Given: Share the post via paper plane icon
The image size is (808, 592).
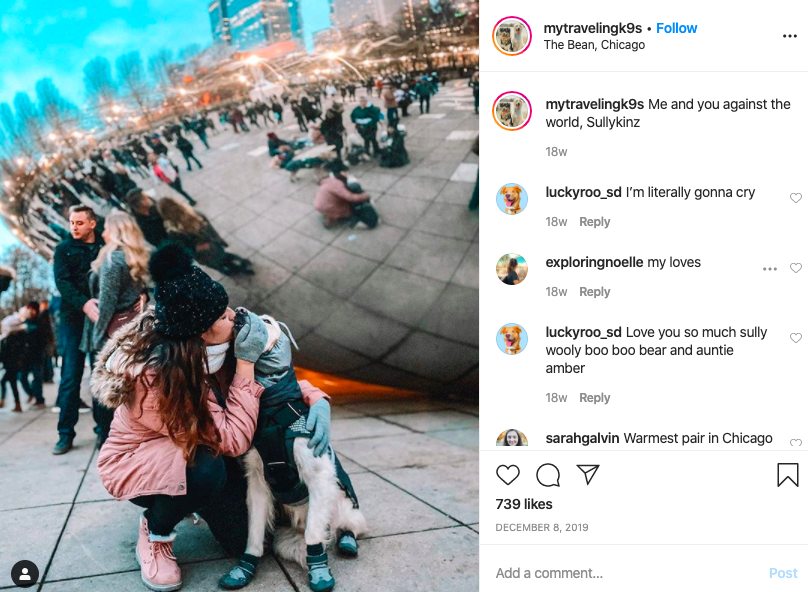Looking at the screenshot, I should pyautogui.click(x=587, y=474).
